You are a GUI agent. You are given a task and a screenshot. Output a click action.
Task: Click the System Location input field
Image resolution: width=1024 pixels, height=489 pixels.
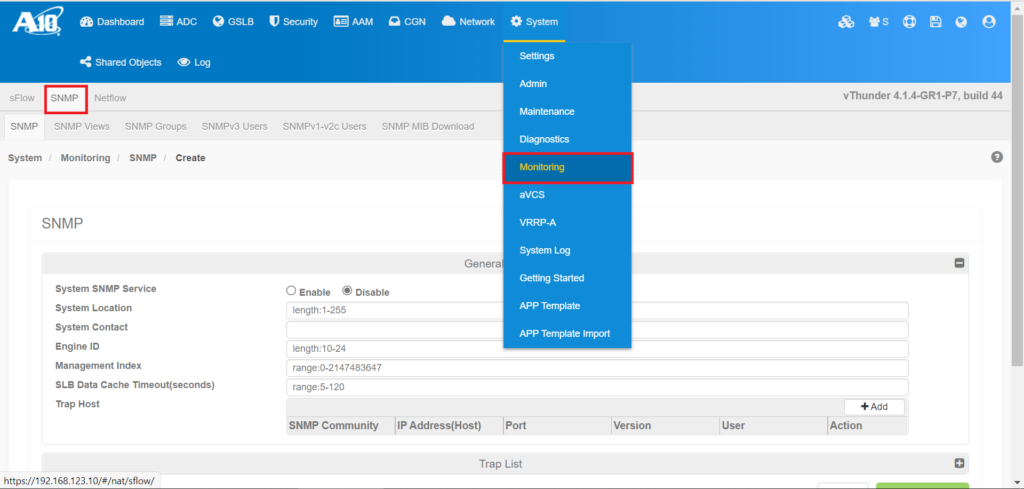point(597,310)
